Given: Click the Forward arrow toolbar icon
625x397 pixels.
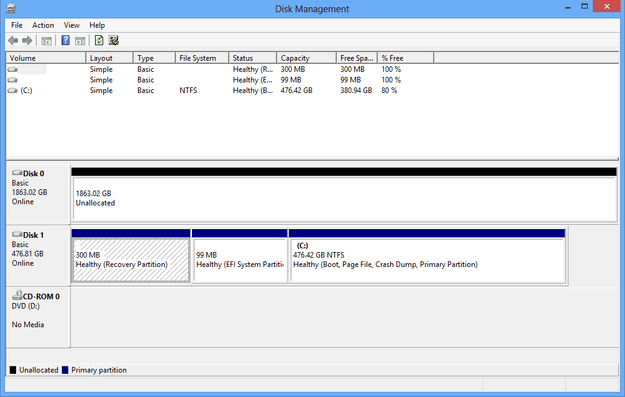Looking at the screenshot, I should point(27,41).
